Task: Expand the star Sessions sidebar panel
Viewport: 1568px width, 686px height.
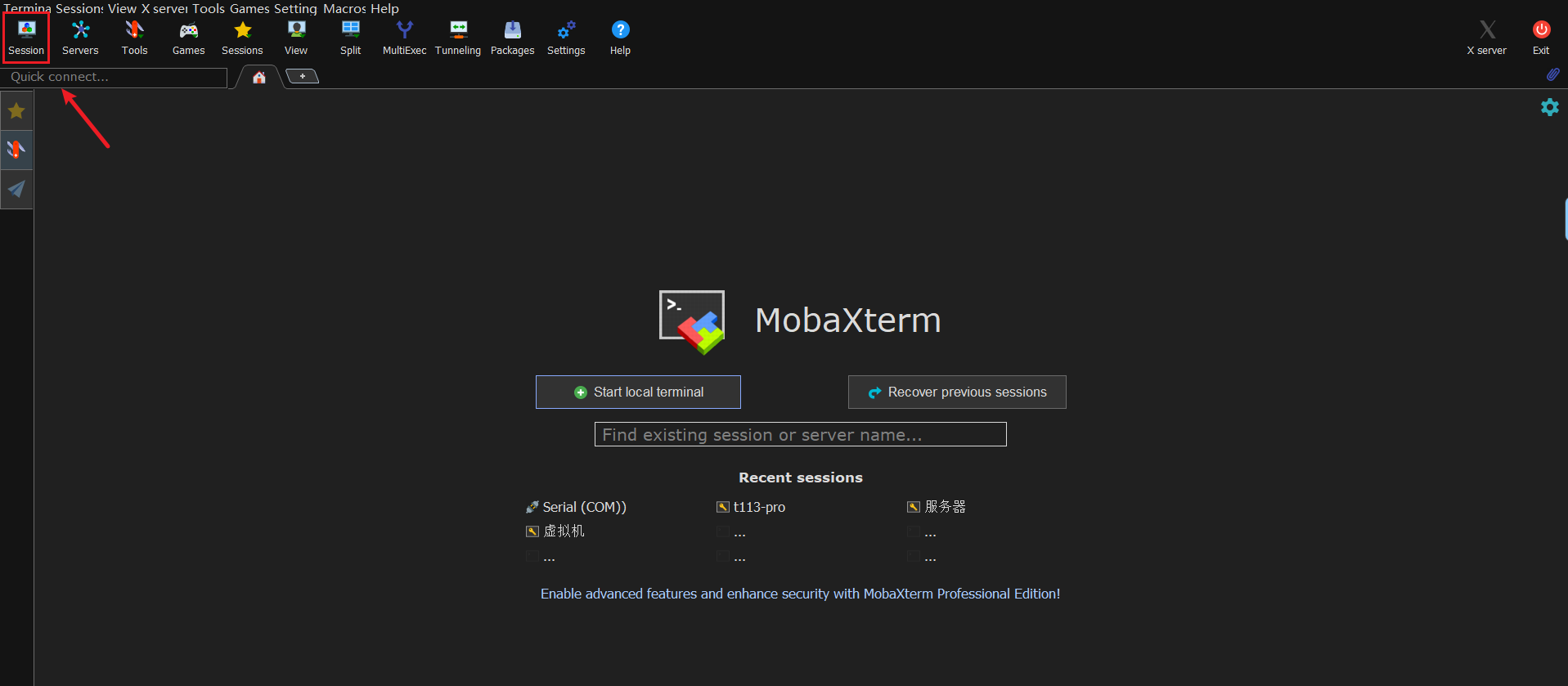Action: [16, 111]
